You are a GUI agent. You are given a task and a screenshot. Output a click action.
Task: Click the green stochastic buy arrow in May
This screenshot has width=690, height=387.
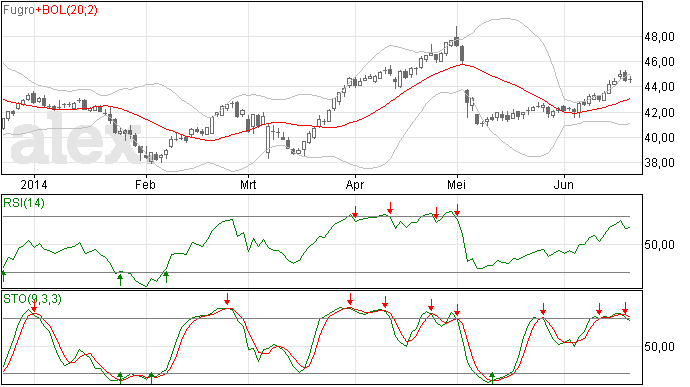click(x=492, y=377)
